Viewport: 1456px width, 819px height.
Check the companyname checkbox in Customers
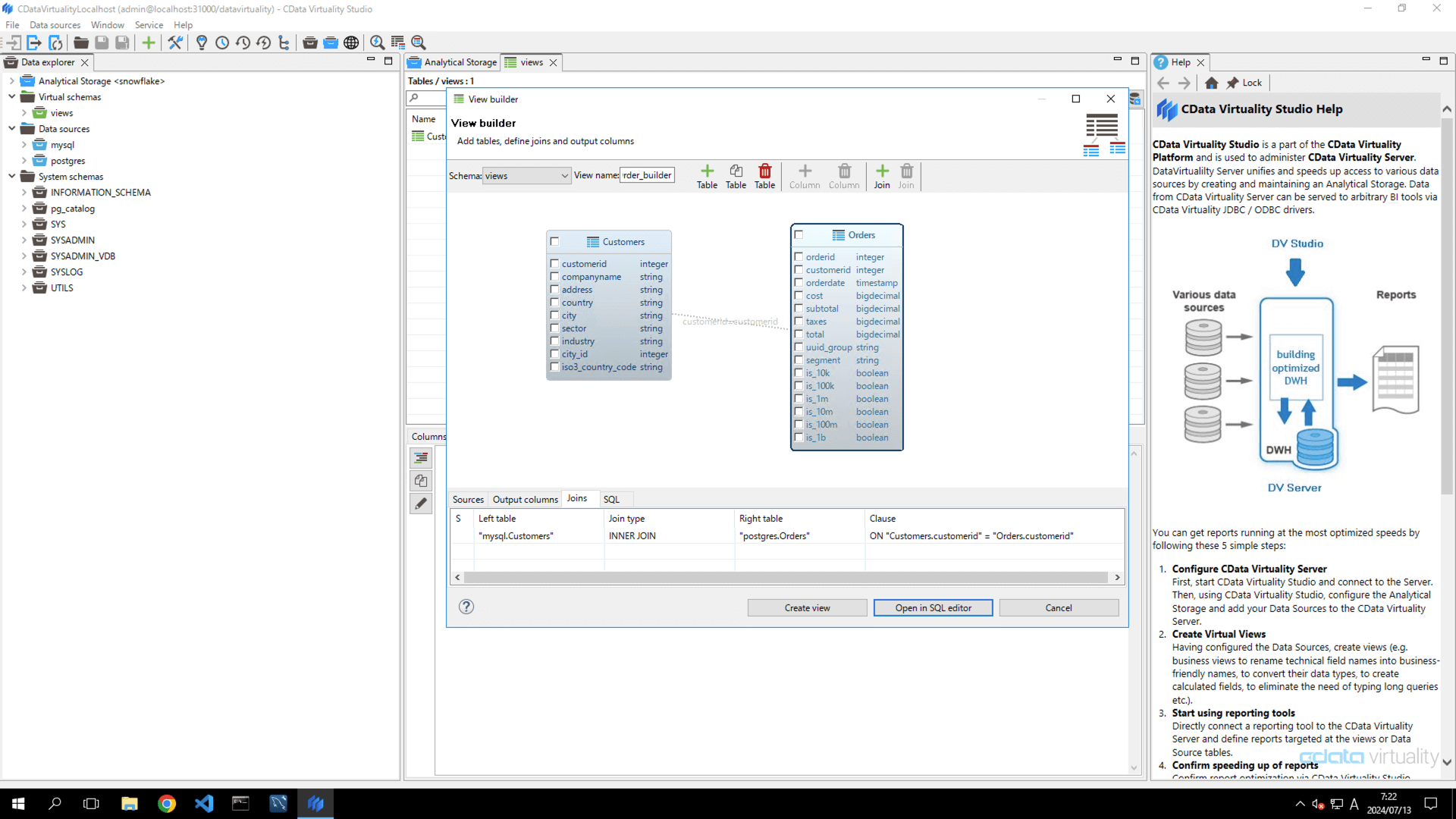pos(554,277)
